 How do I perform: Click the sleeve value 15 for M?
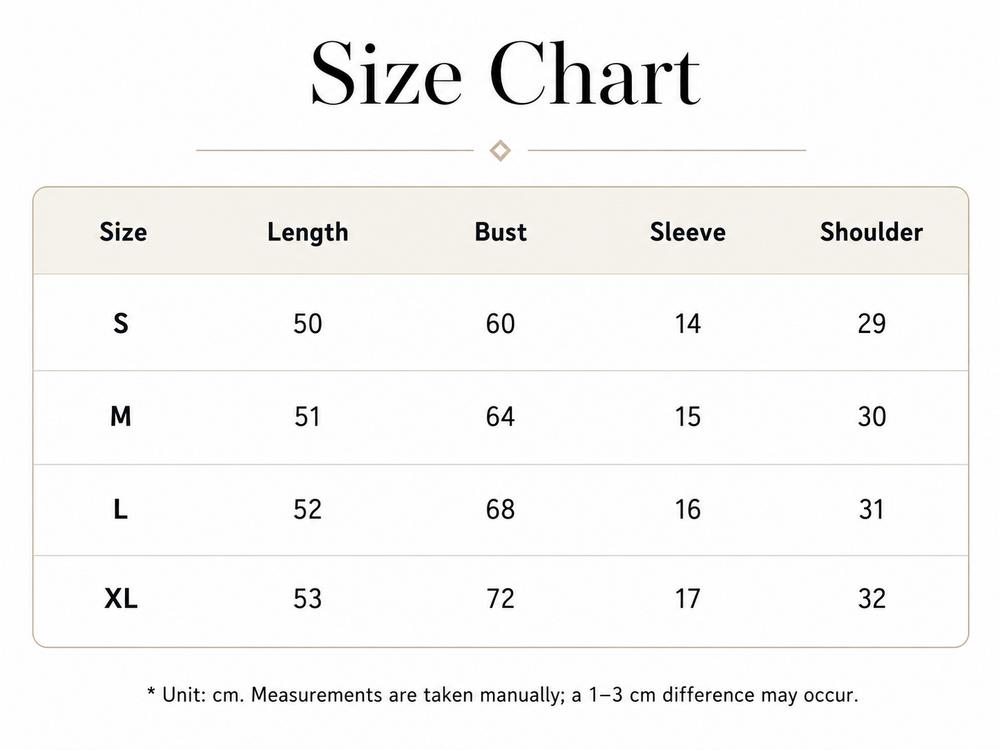click(688, 416)
